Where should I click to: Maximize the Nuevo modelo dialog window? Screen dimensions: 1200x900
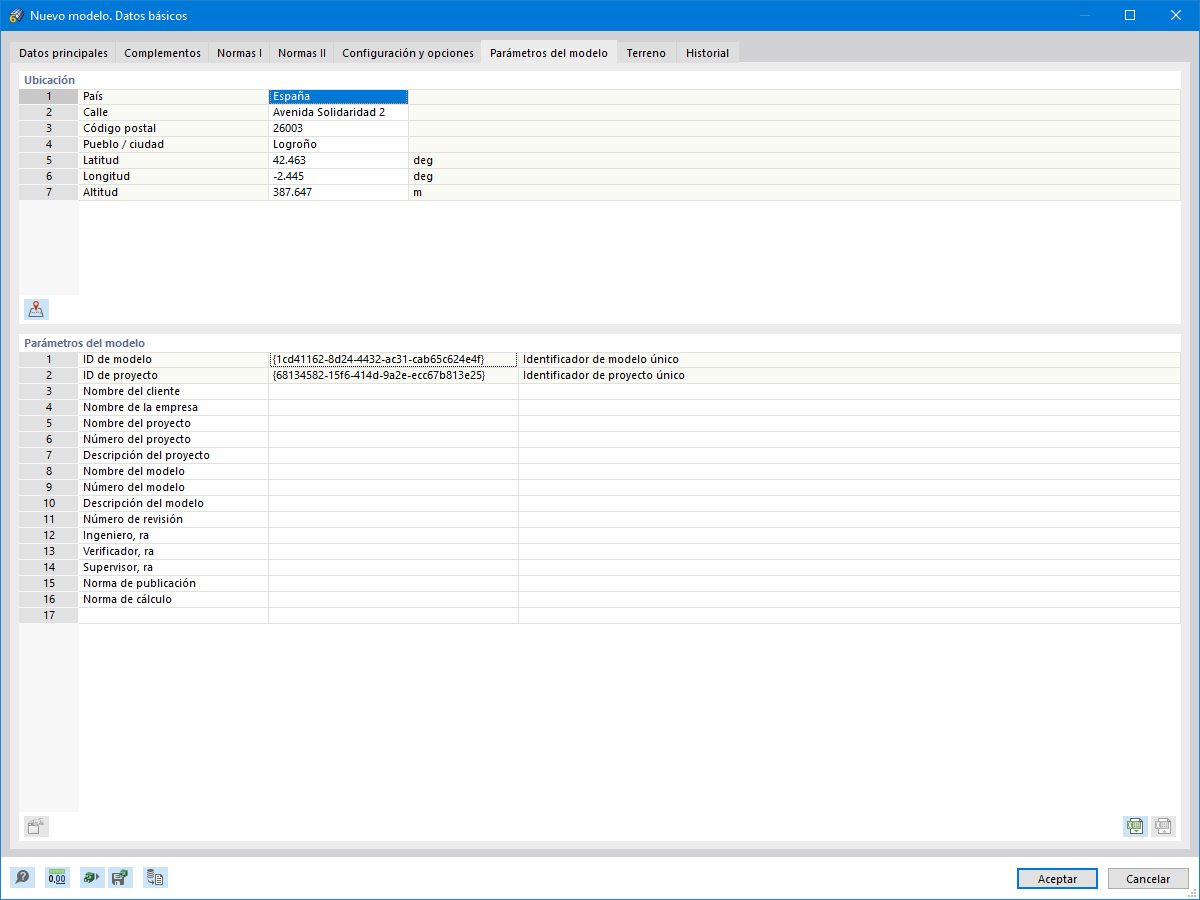tap(1130, 15)
